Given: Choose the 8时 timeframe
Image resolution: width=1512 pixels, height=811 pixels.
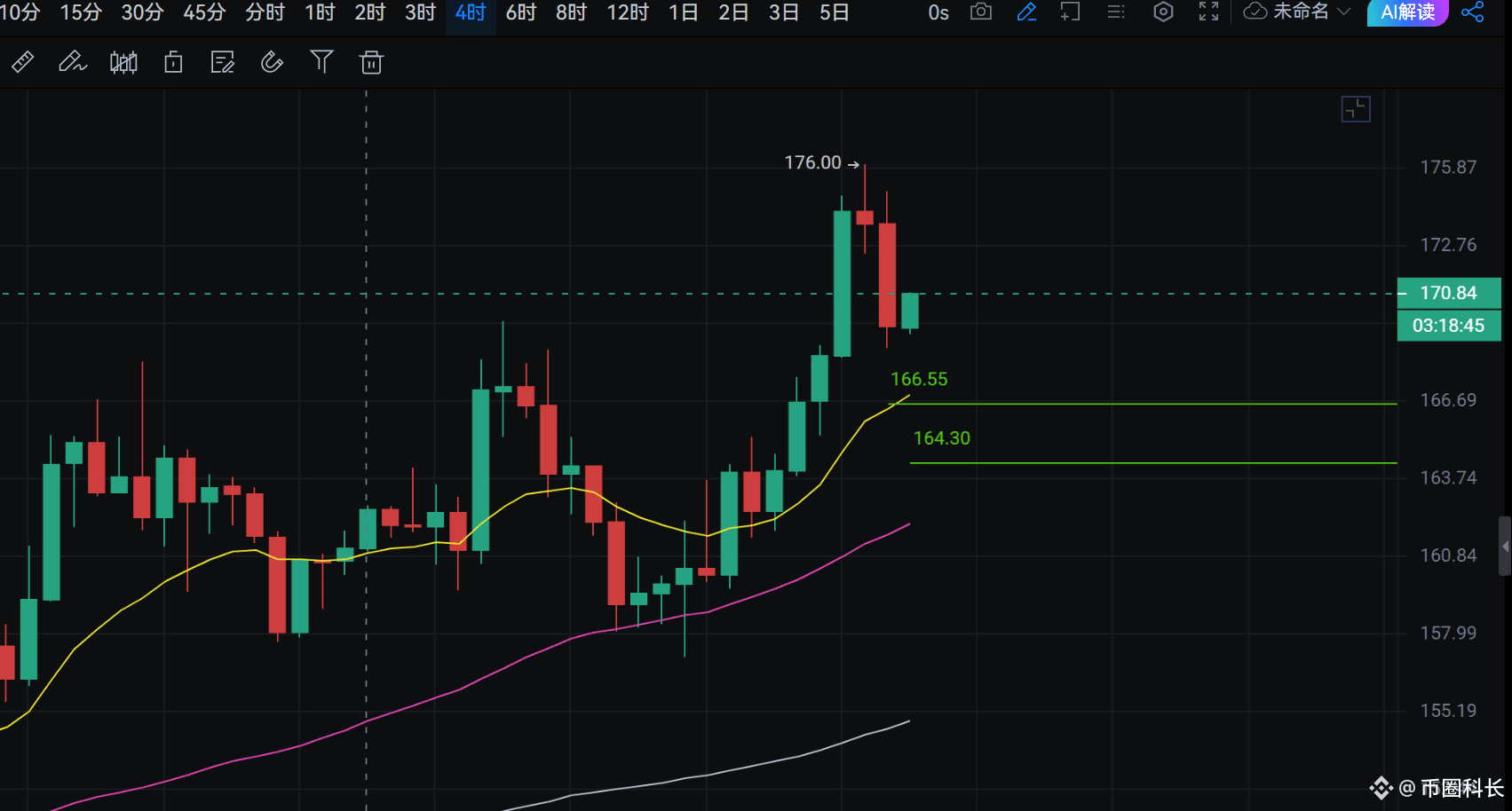Looking at the screenshot, I should tap(571, 12).
